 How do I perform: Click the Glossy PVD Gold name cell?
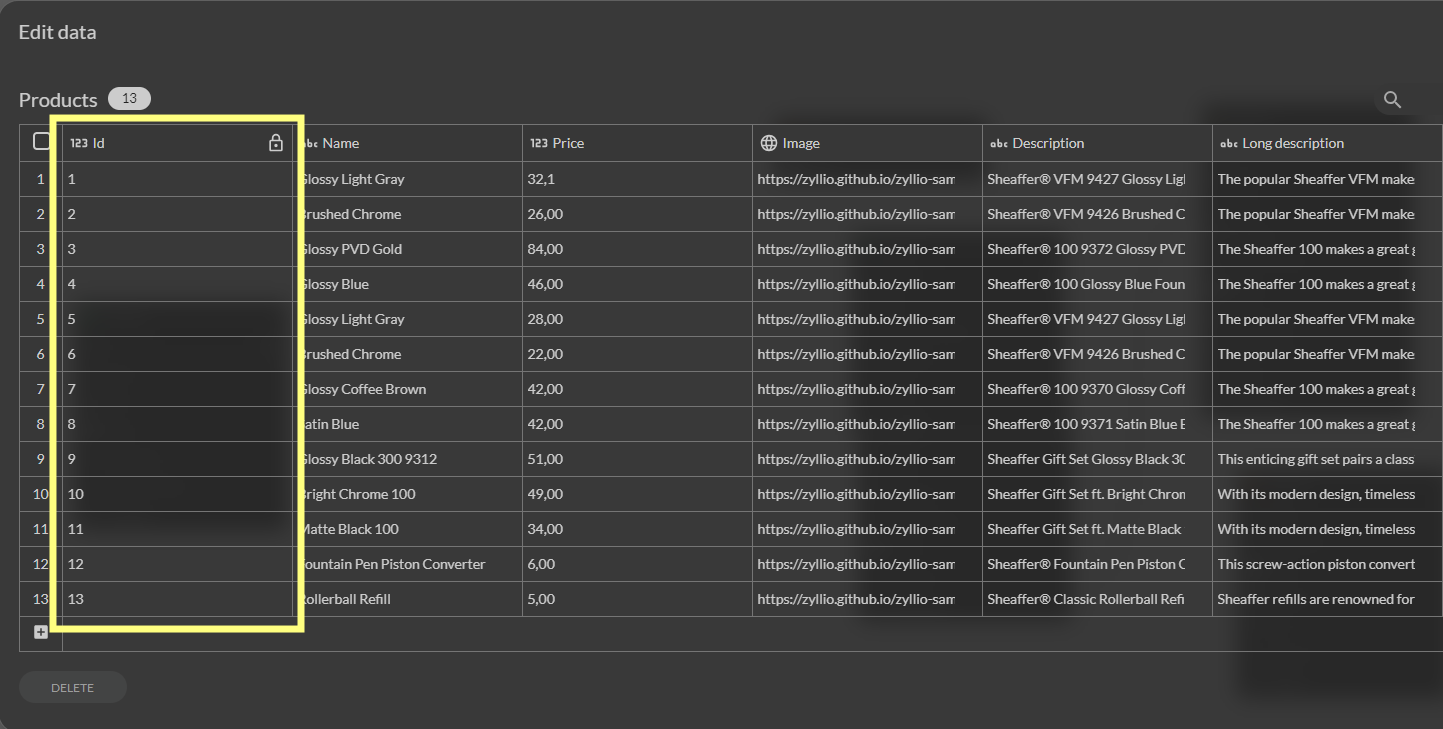tap(352, 249)
